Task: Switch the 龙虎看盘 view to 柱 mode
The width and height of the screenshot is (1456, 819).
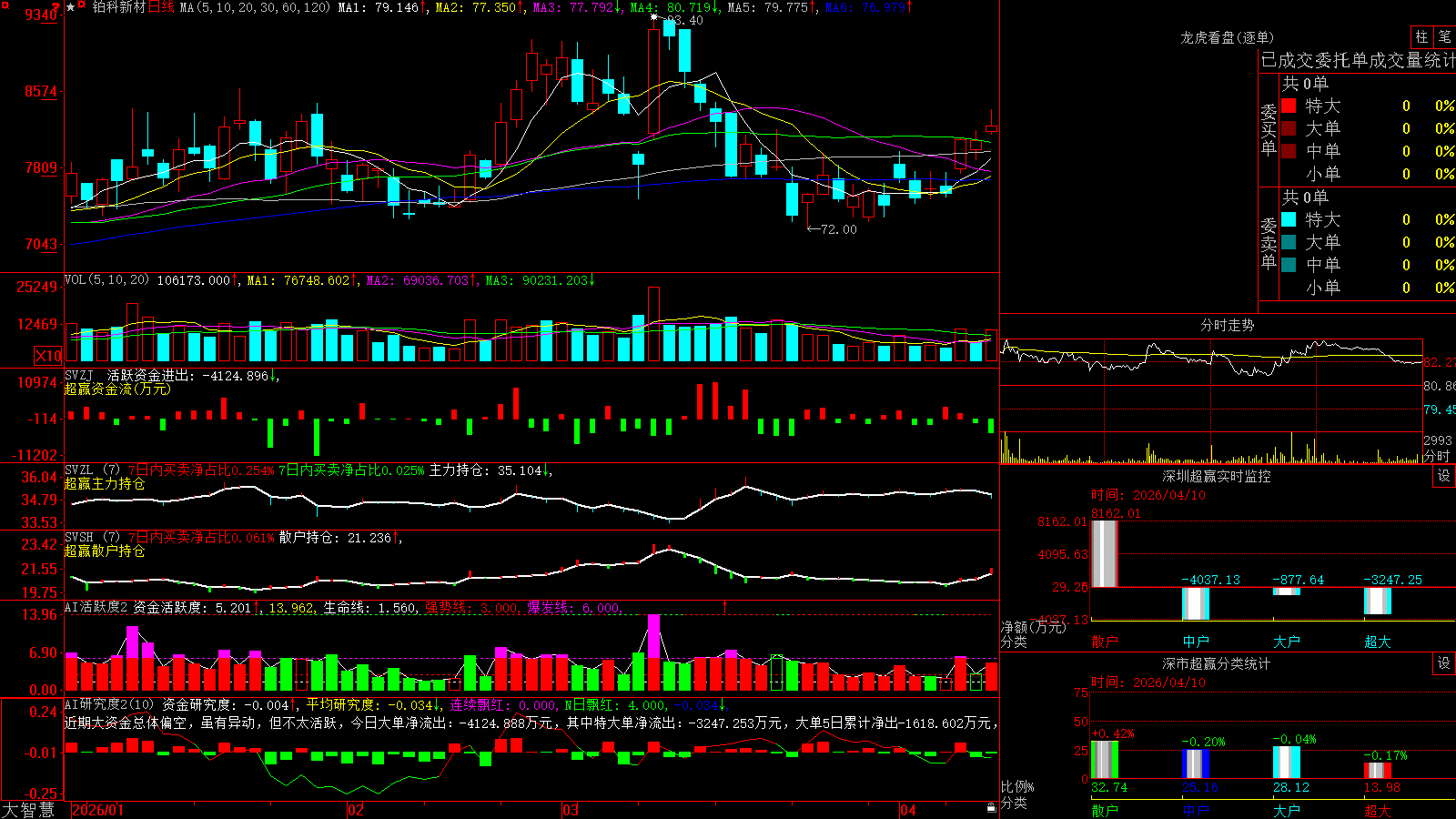Action: click(1421, 36)
